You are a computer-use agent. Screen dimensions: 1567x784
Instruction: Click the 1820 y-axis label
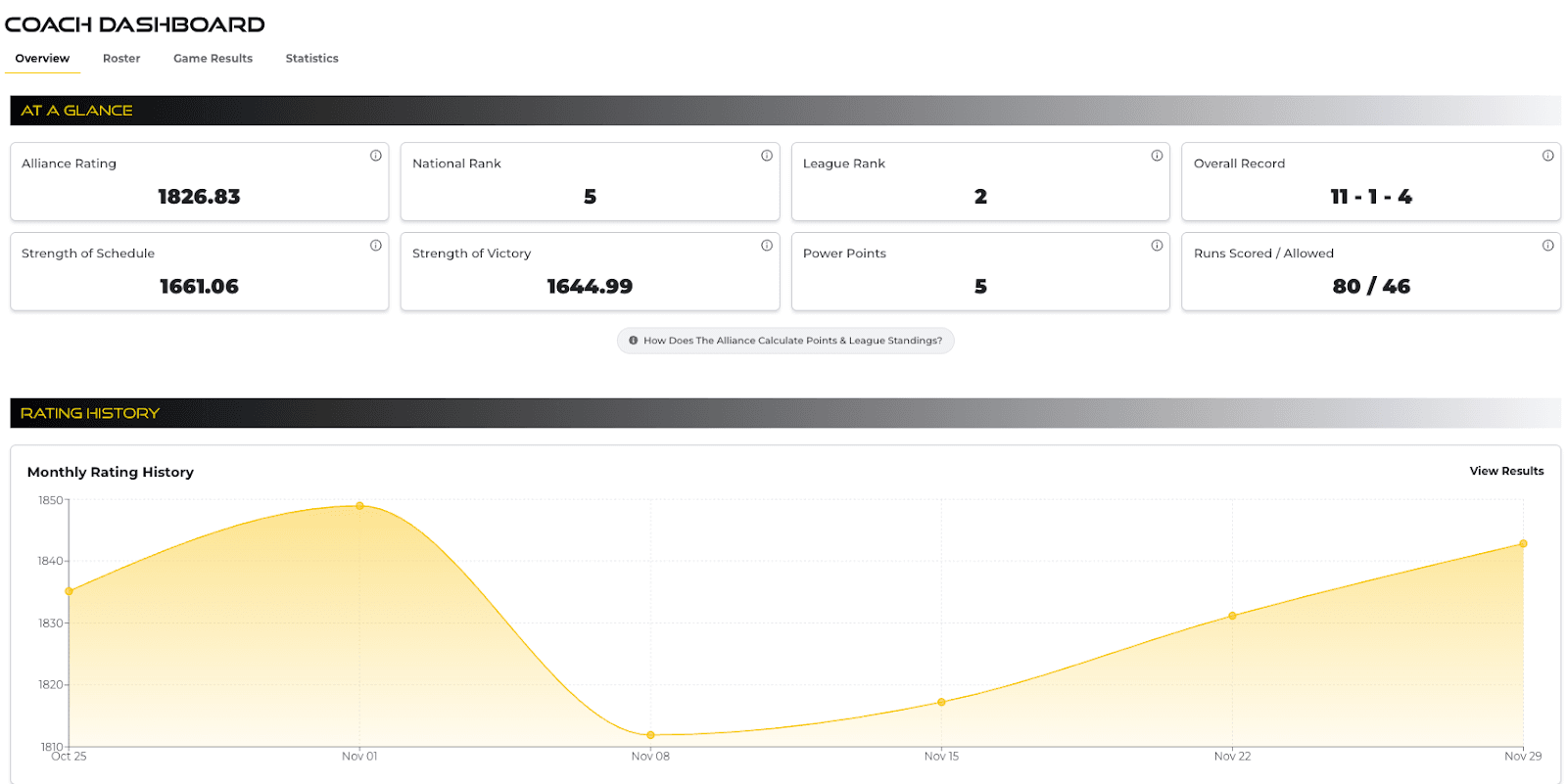coord(51,684)
